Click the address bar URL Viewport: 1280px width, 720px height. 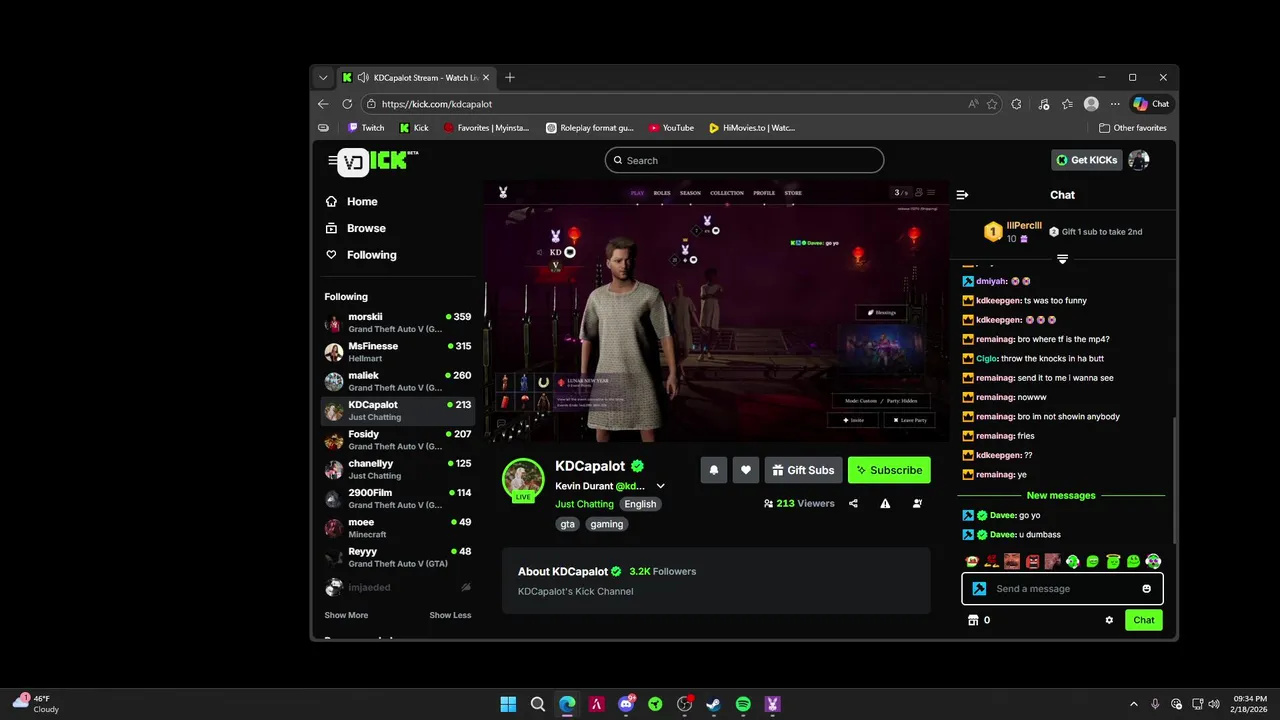tap(437, 104)
